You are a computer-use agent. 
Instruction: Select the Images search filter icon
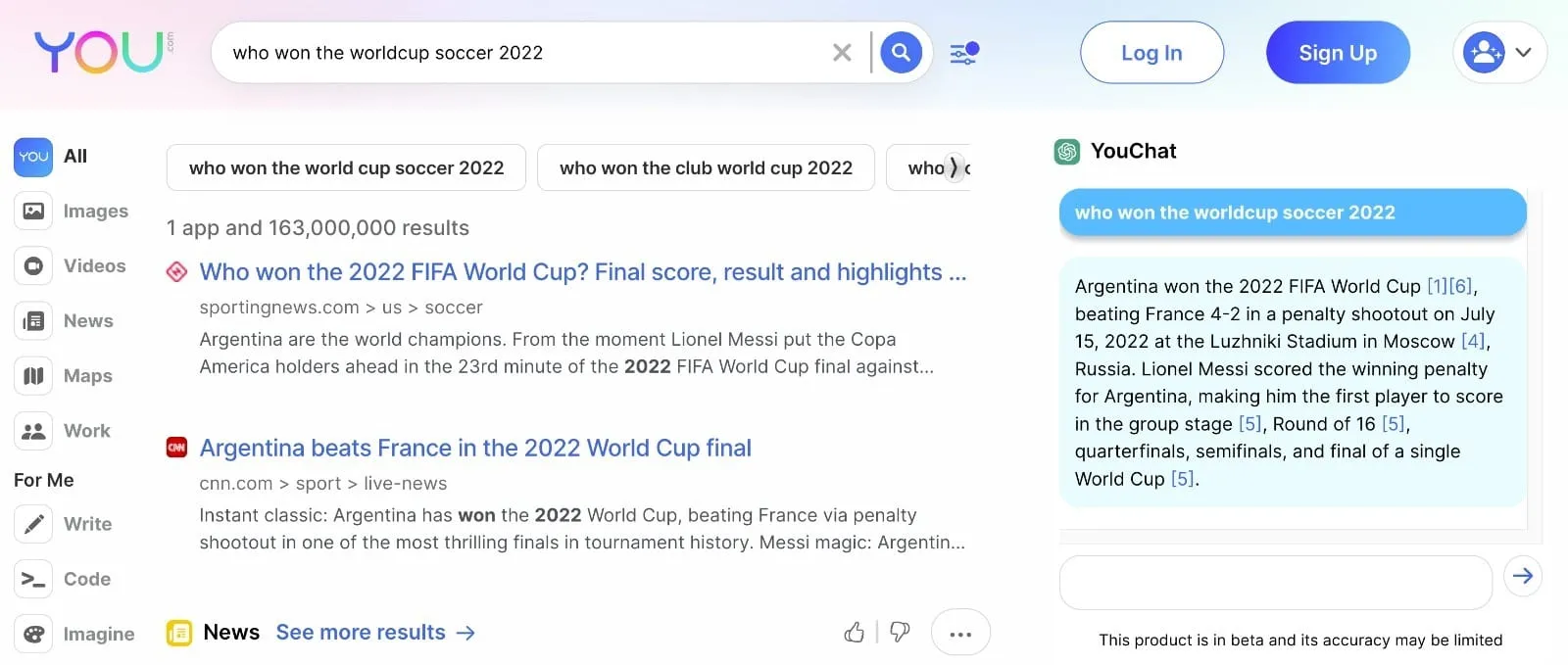[x=32, y=211]
